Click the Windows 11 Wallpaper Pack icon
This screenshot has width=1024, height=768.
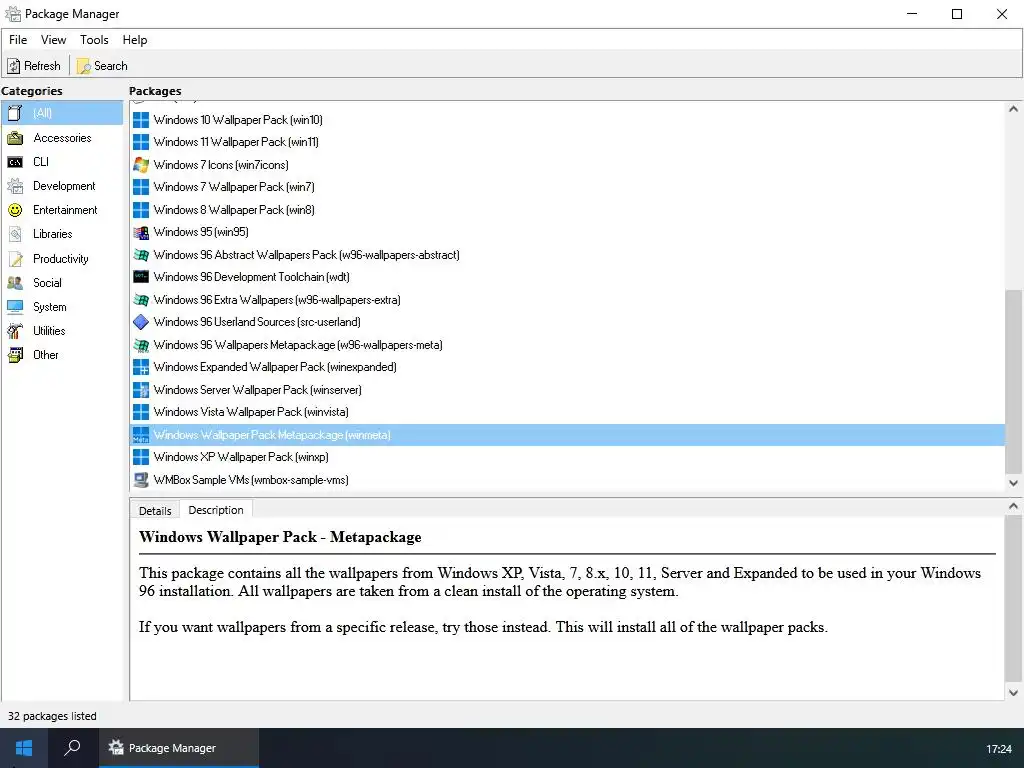tap(140, 142)
